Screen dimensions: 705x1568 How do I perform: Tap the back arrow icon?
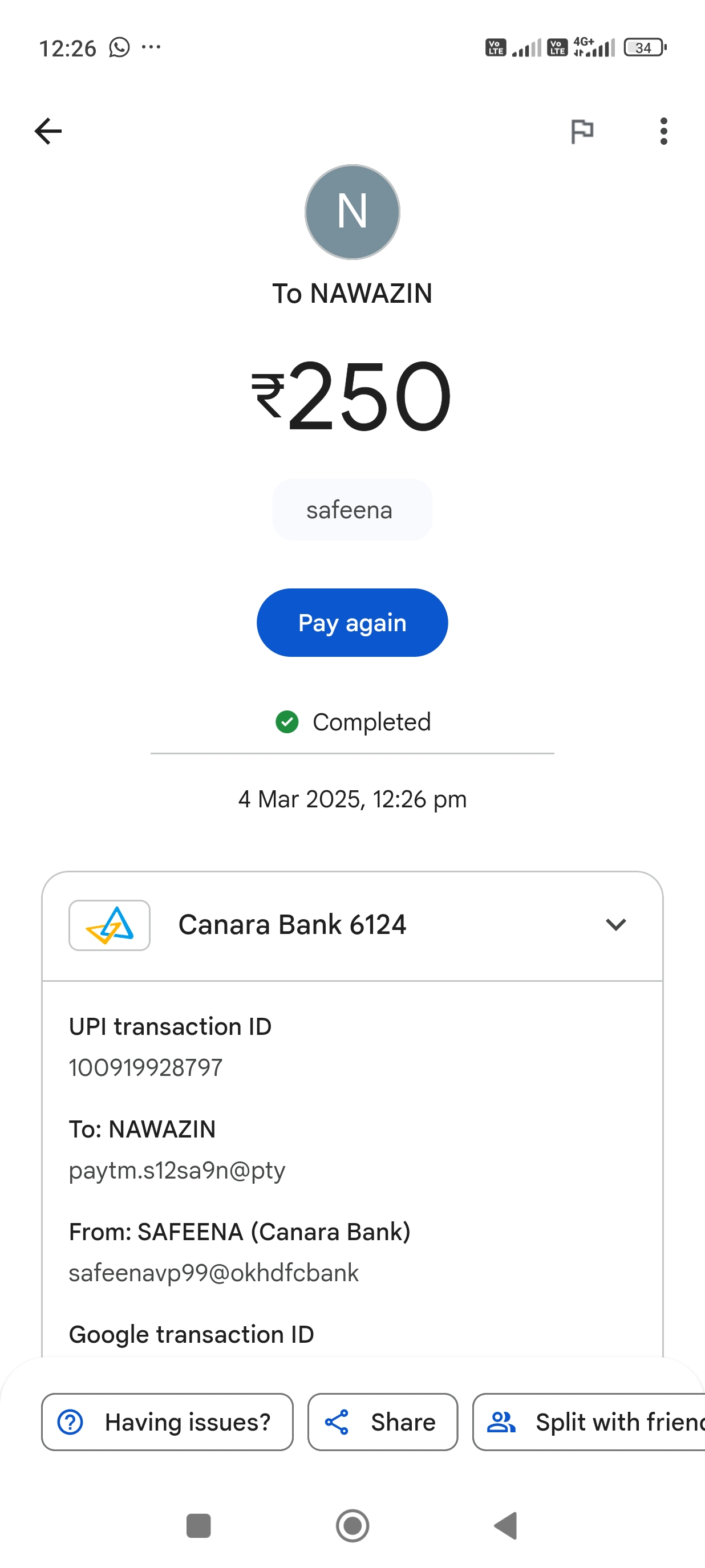48,131
